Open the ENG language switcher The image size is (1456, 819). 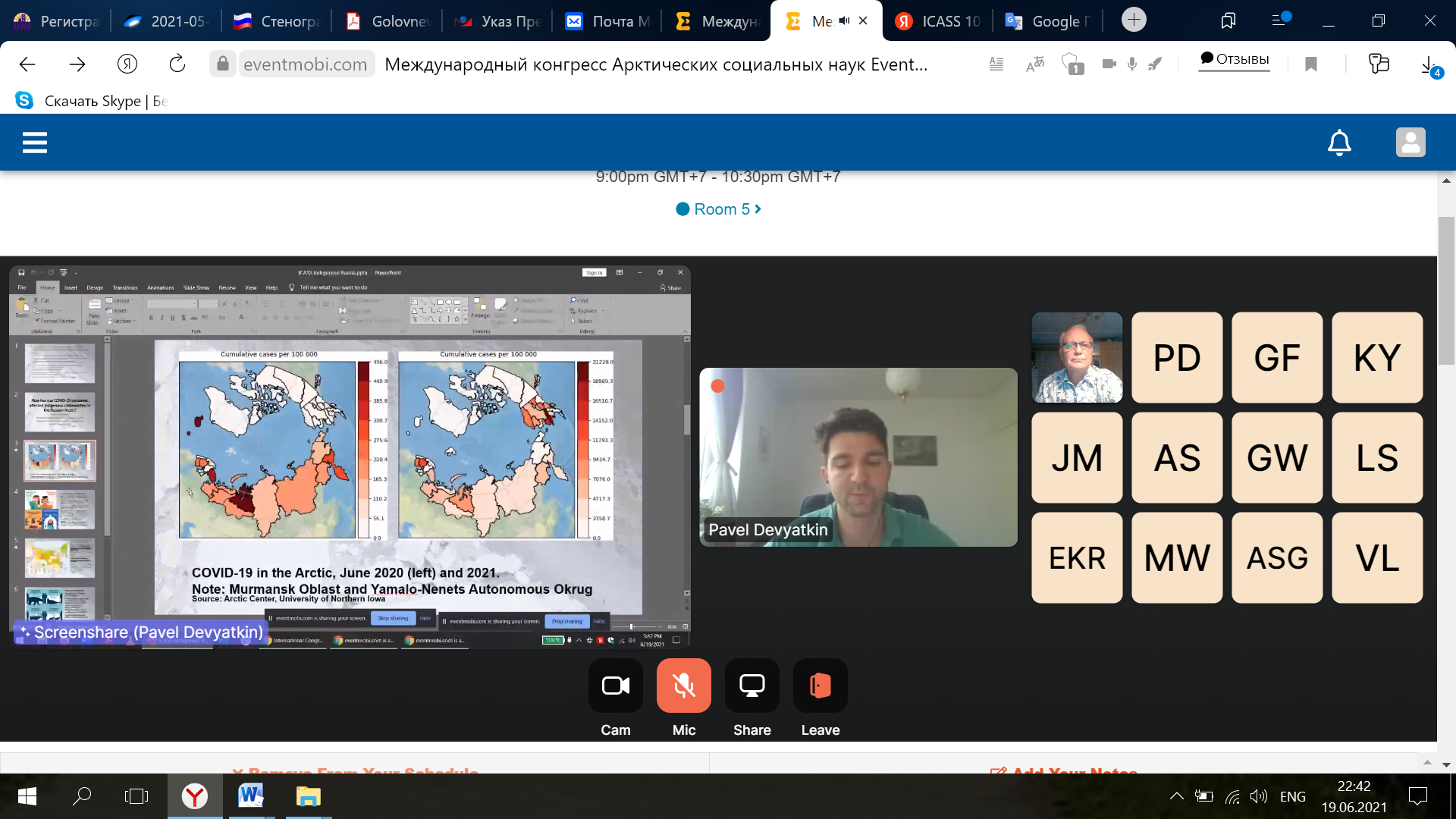pos(1292,796)
